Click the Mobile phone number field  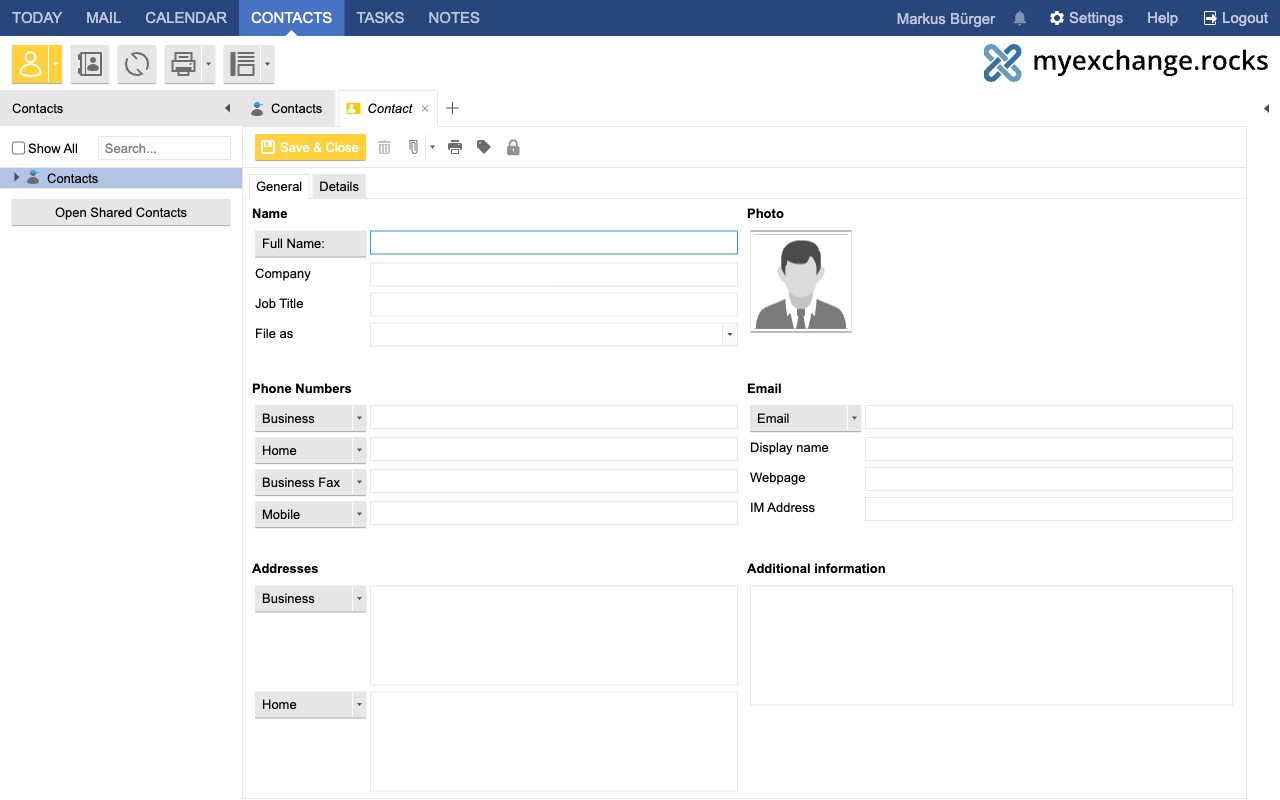pyautogui.click(x=554, y=513)
